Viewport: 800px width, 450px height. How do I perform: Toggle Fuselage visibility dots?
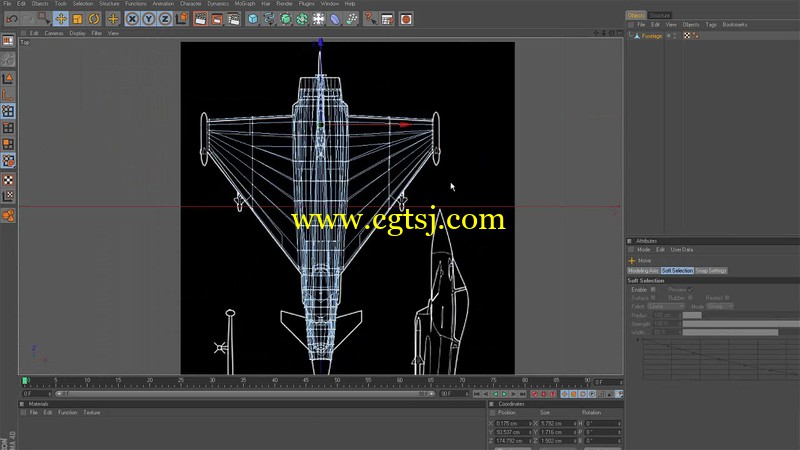[674, 36]
